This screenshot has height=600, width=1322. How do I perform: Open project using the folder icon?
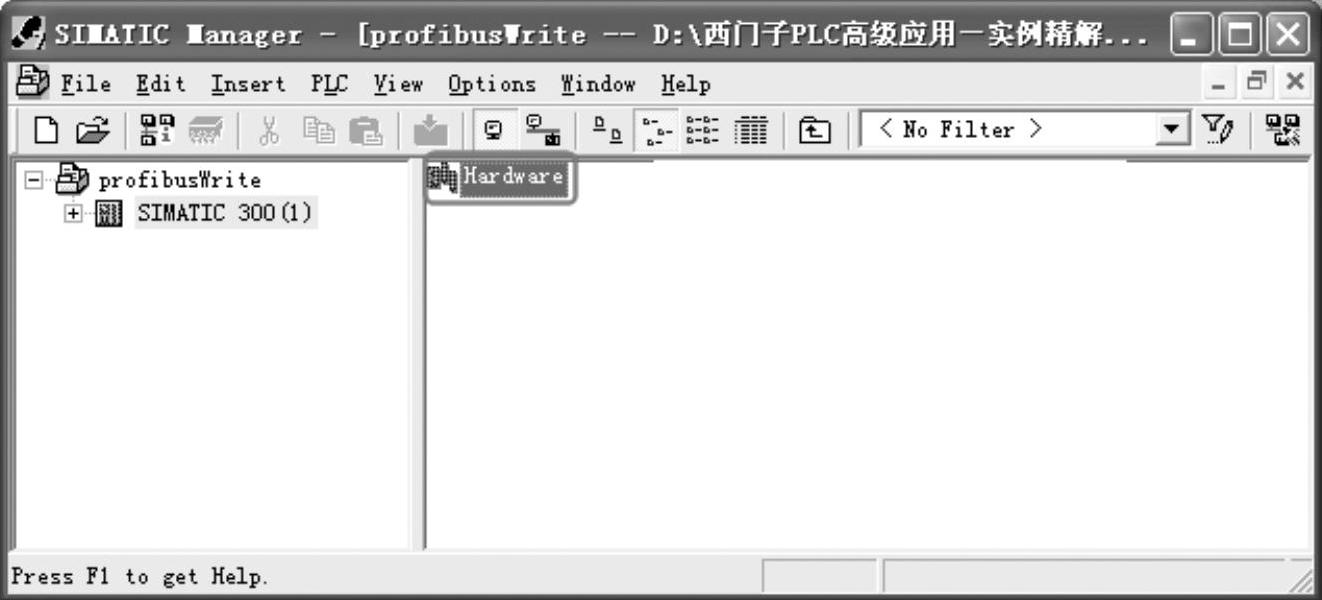tap(91, 130)
